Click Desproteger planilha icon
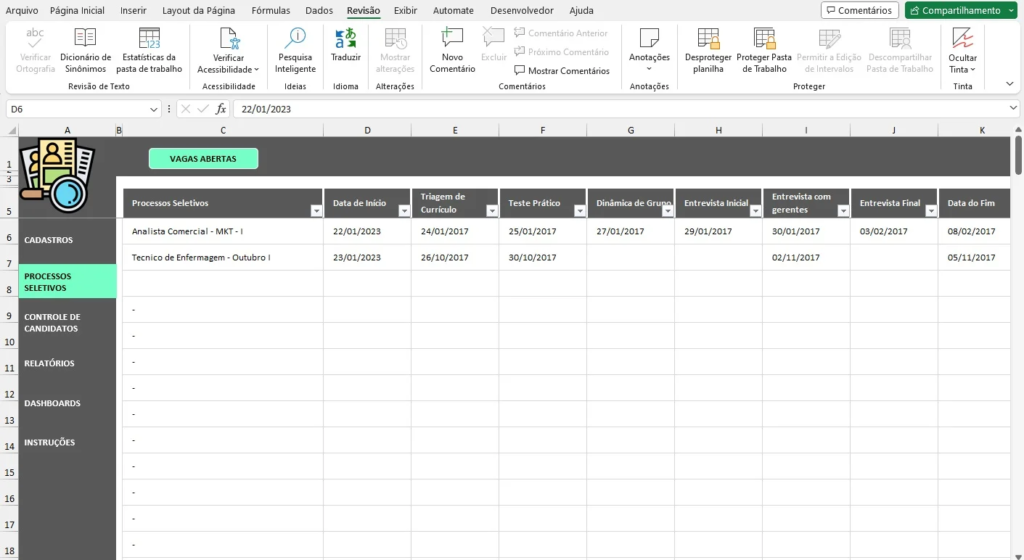The width and height of the screenshot is (1024, 560). 708,39
